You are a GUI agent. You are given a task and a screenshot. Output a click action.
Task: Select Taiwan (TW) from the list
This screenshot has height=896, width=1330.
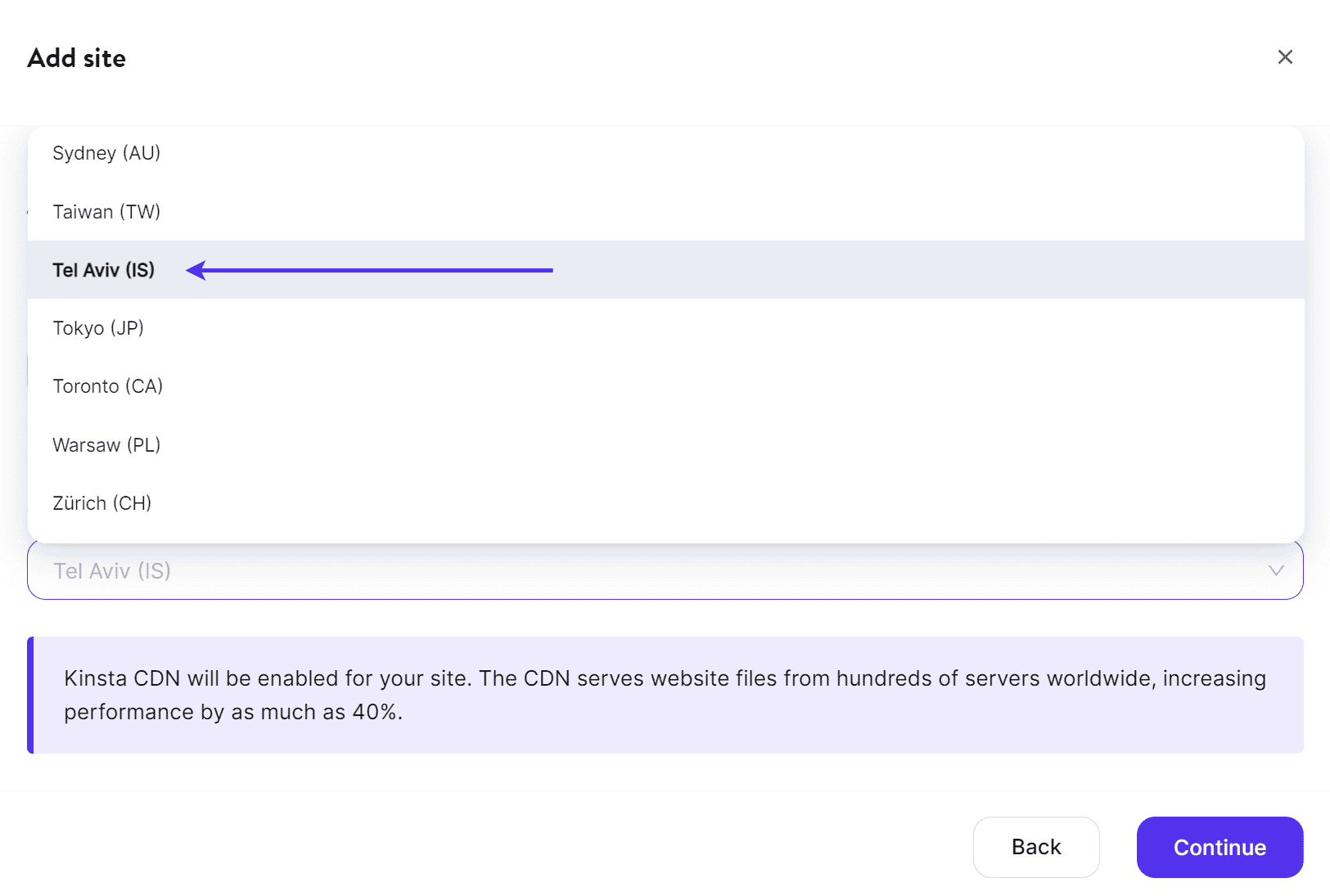pos(106,211)
